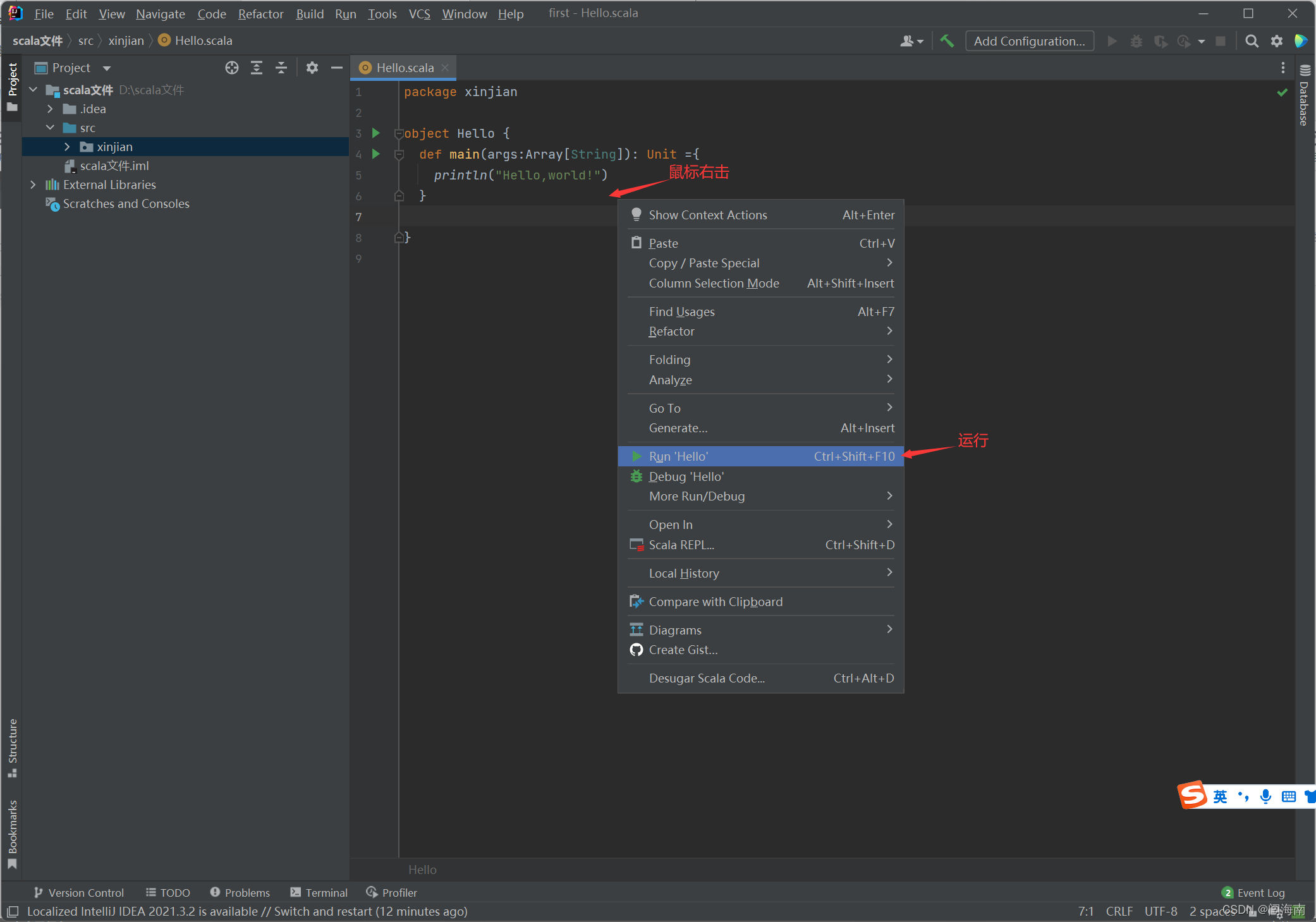
Task: Click the run gutter arrow beside def main
Action: point(376,154)
